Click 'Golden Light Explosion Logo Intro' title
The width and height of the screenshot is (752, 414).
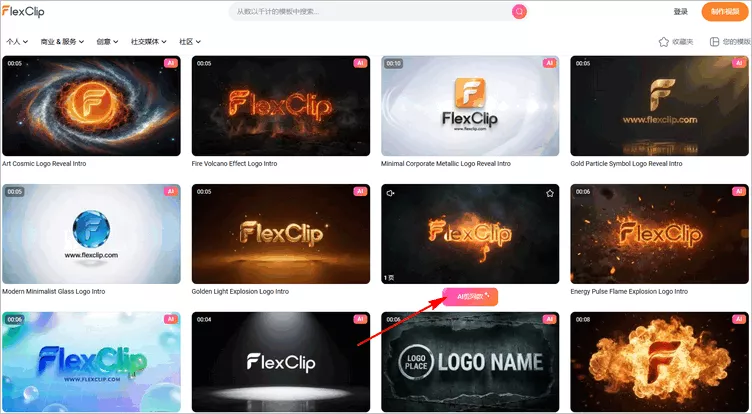click(x=240, y=292)
